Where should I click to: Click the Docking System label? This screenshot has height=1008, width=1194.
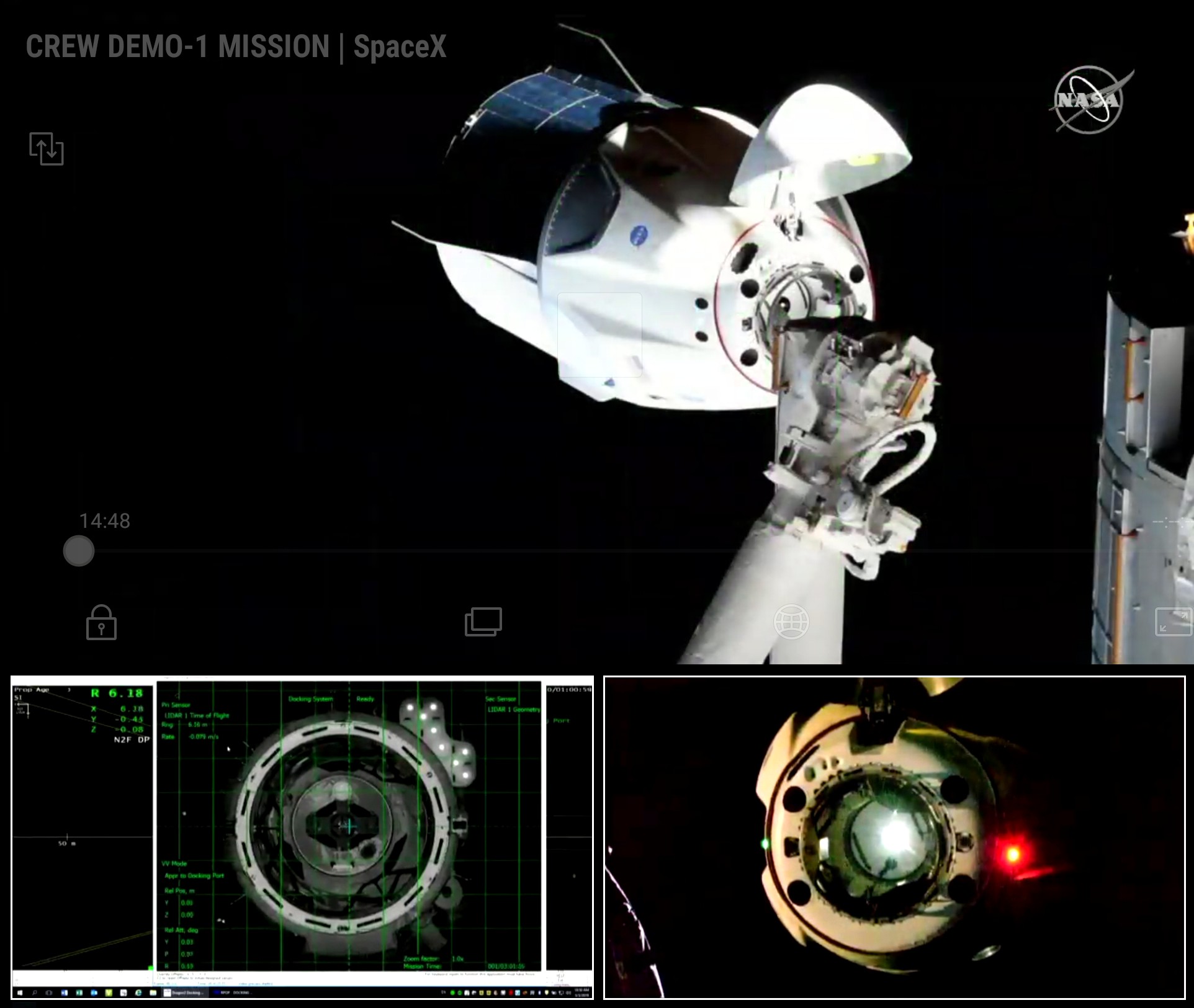[310, 699]
